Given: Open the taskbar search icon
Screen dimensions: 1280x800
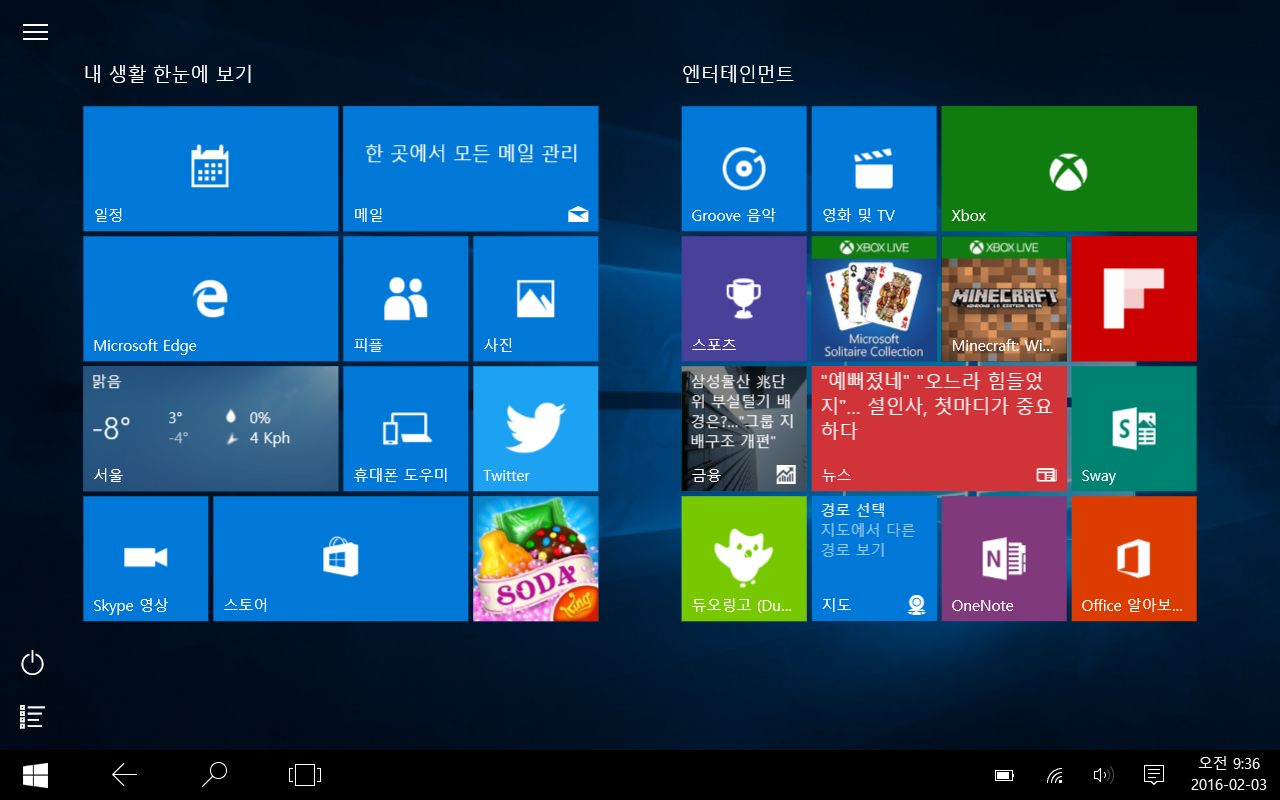Looking at the screenshot, I should click(214, 775).
